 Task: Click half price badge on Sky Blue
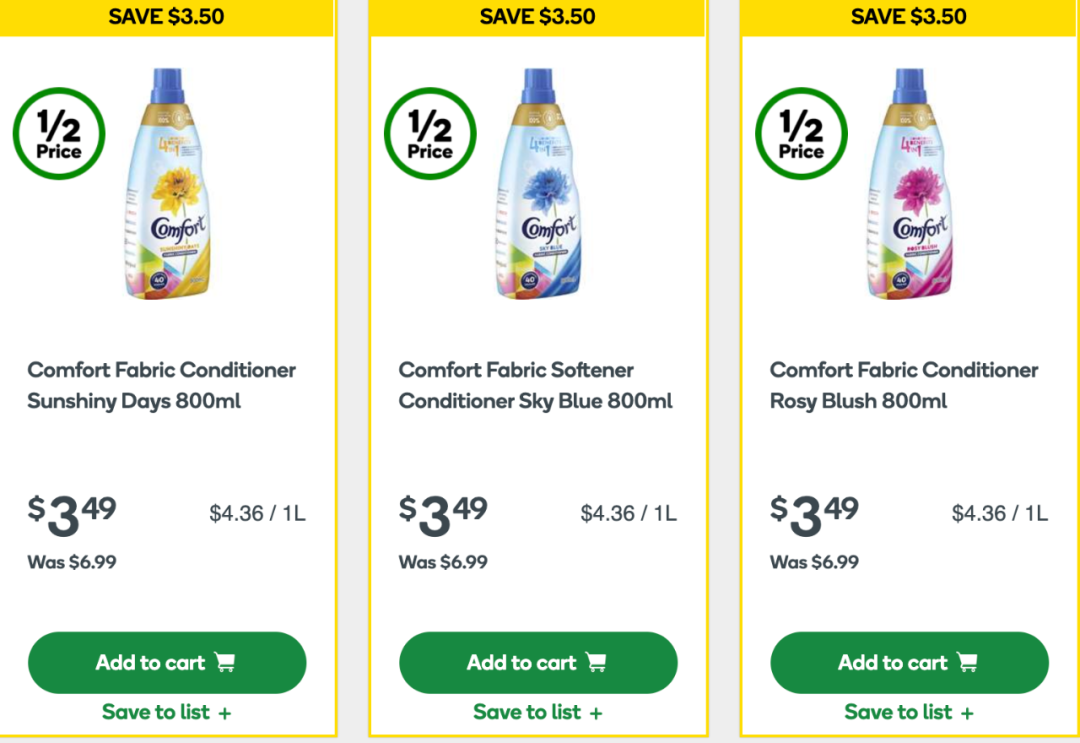[x=430, y=134]
